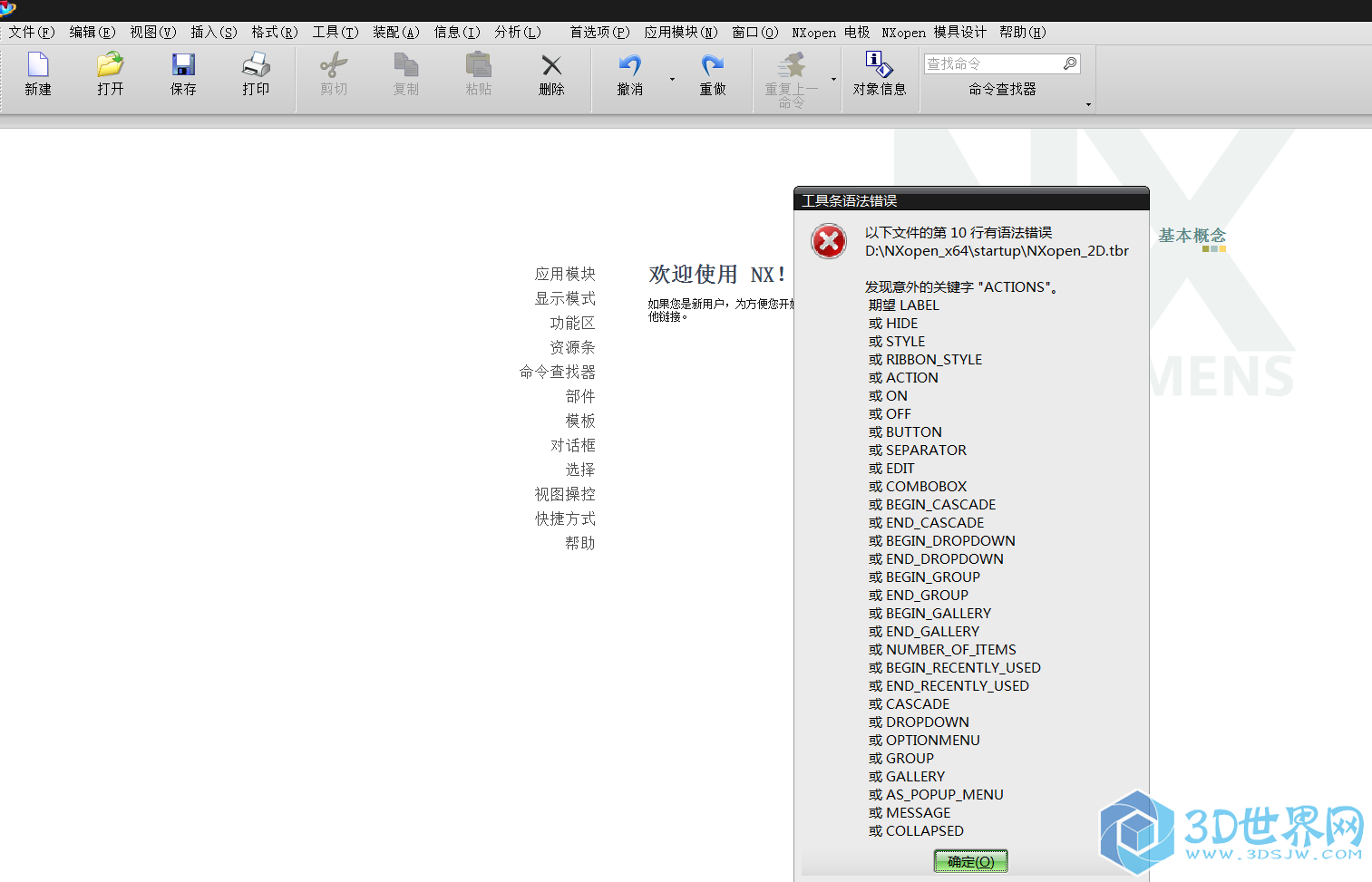Select 对话框 welcome page link
Viewport: 1372px width, 882px height.
pyautogui.click(x=572, y=445)
